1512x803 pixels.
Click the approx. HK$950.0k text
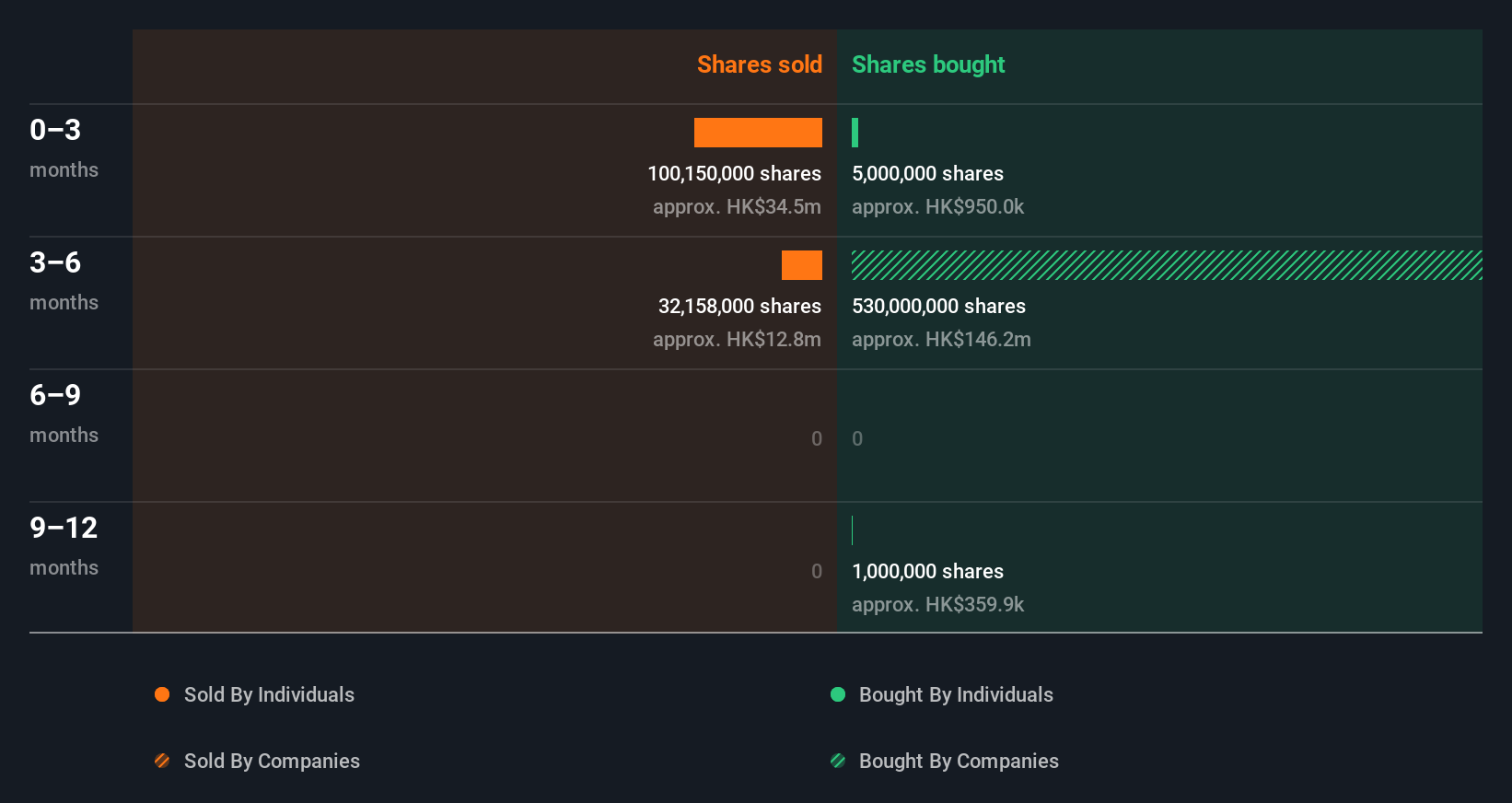pos(937,207)
